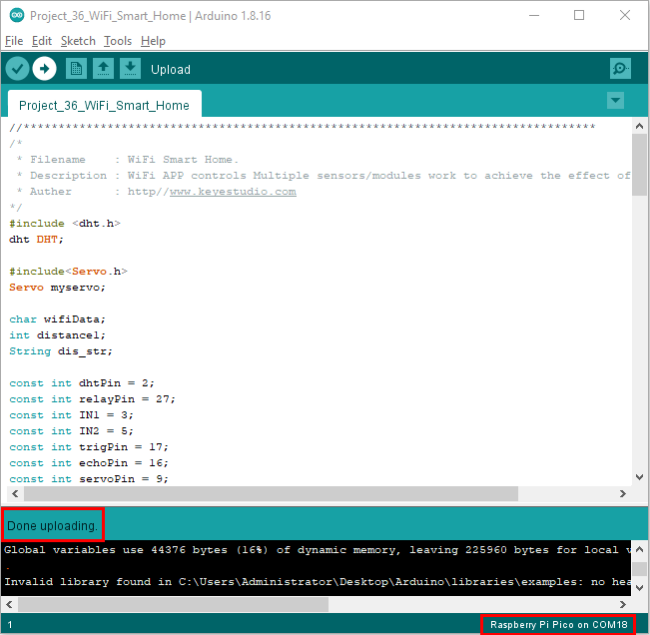Open a sketch with the Open icon
Image resolution: width=650 pixels, height=635 pixels.
[103, 68]
